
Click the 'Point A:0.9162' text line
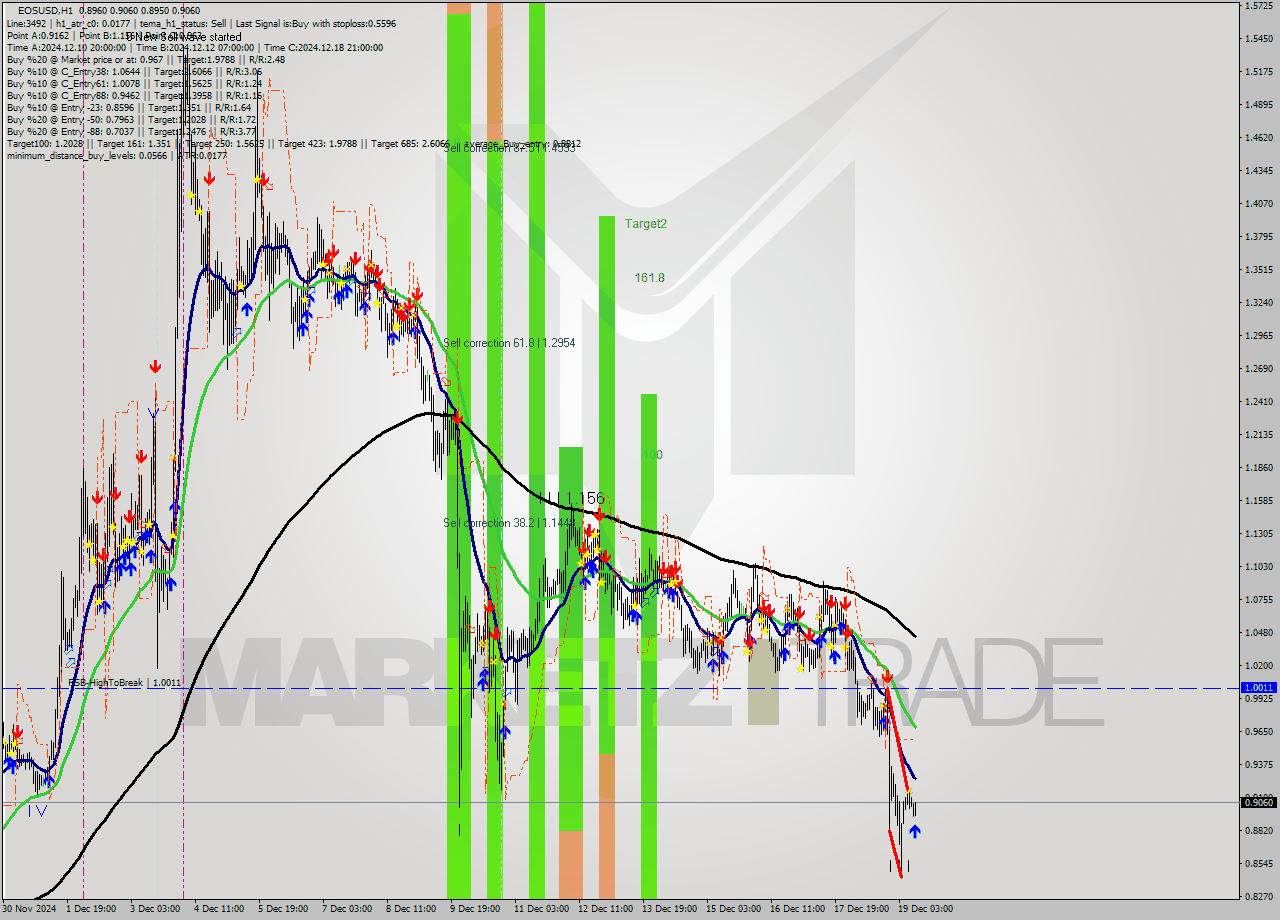point(105,35)
